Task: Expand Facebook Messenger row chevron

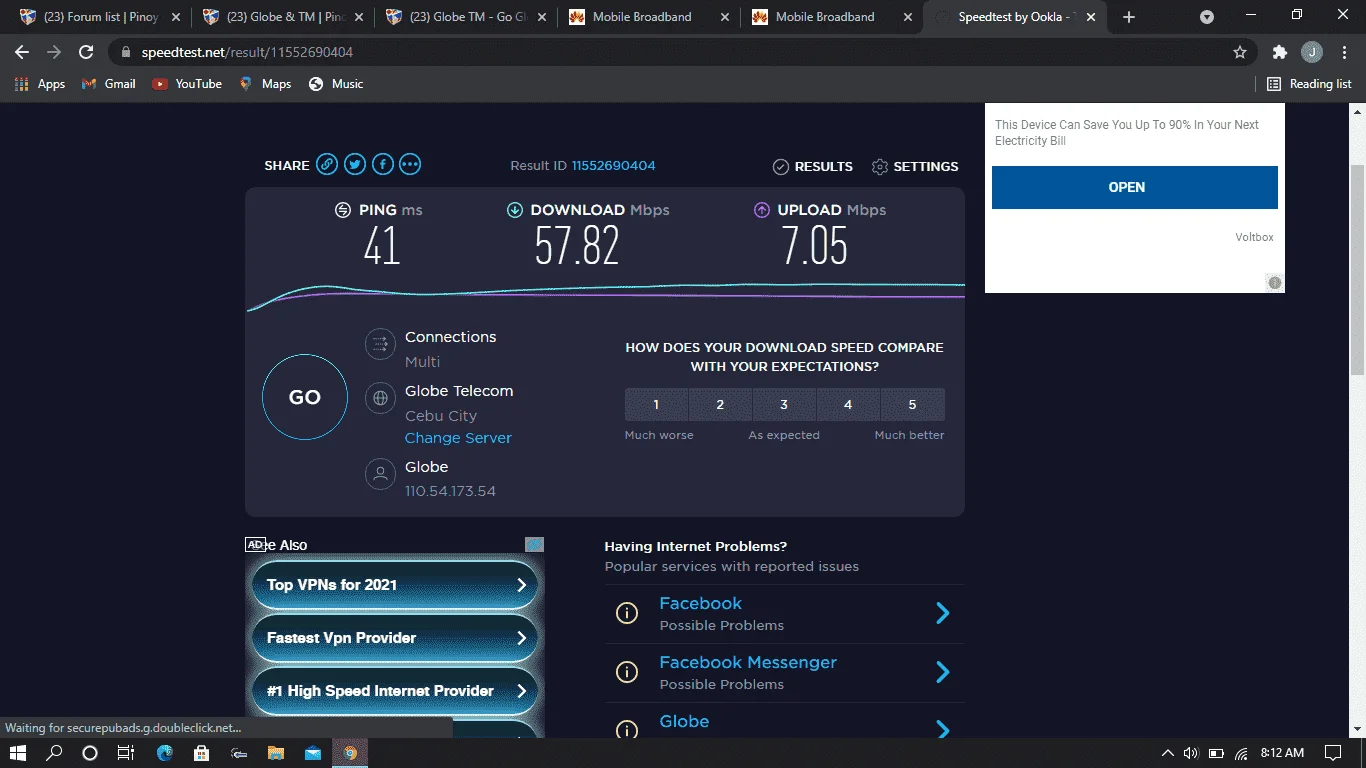Action: (x=942, y=672)
